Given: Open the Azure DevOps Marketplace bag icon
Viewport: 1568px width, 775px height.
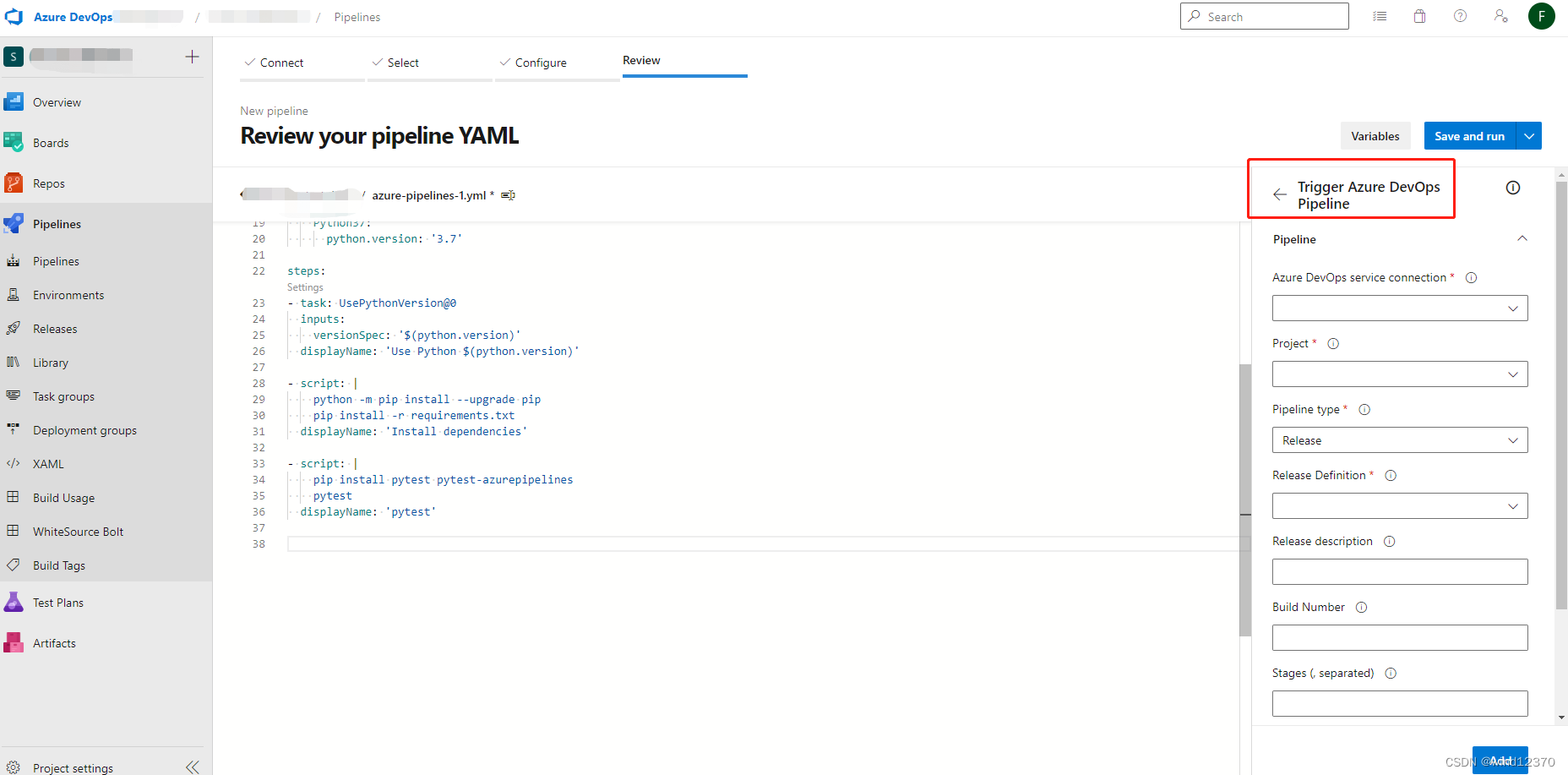Looking at the screenshot, I should click(x=1419, y=15).
